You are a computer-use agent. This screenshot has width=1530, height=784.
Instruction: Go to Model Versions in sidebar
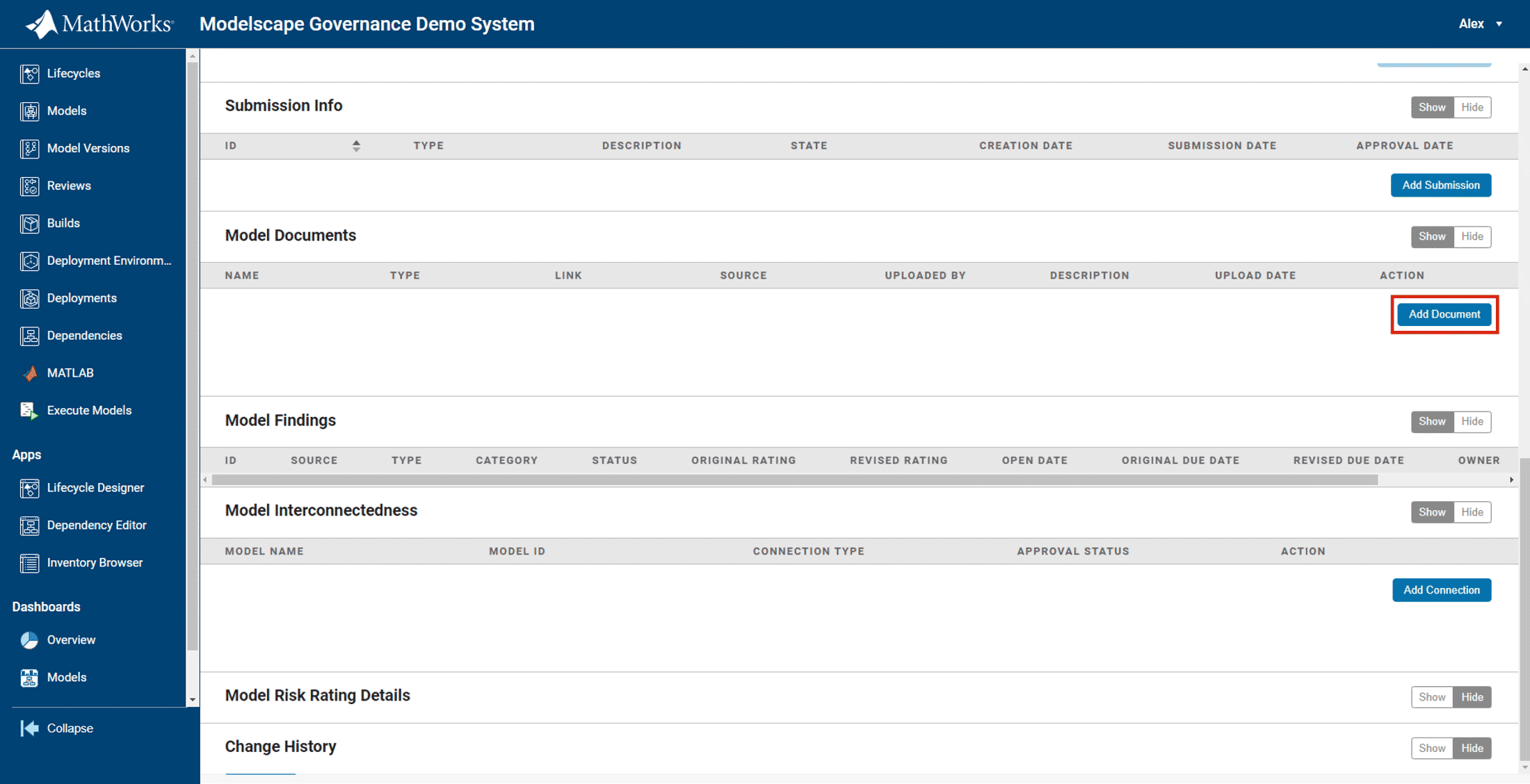(88, 148)
